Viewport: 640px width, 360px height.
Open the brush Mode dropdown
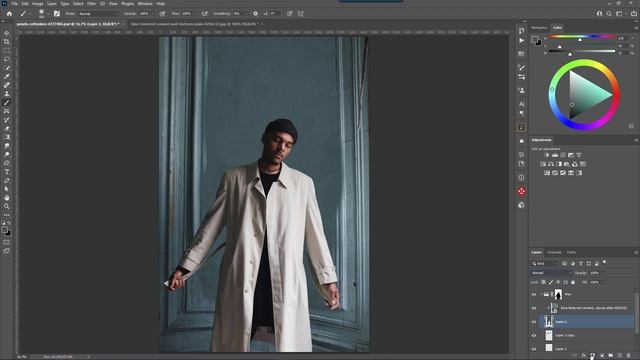98,13
